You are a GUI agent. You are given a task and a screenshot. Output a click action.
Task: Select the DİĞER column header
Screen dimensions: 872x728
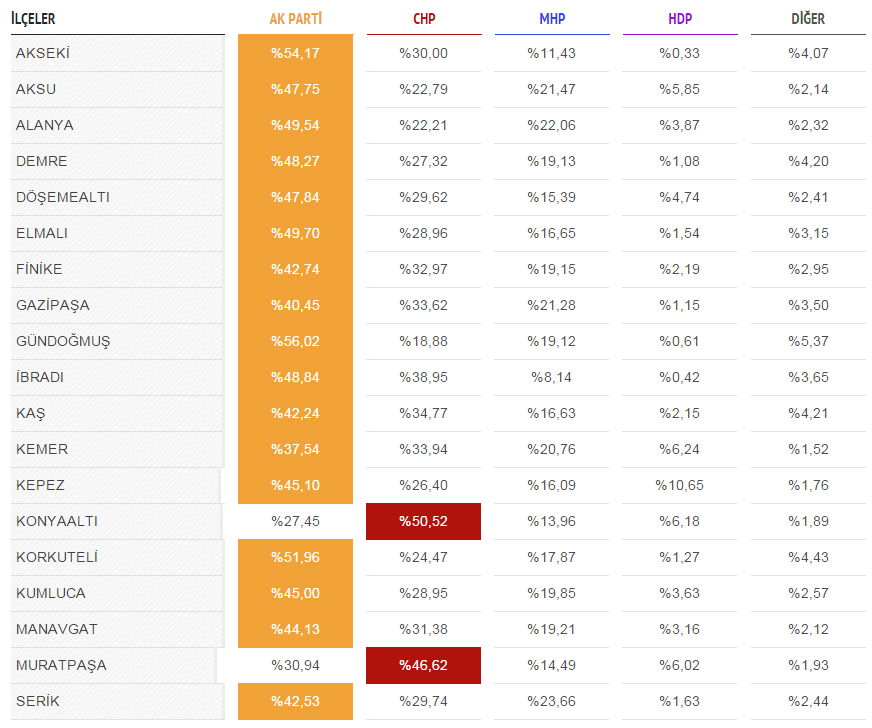(x=808, y=19)
